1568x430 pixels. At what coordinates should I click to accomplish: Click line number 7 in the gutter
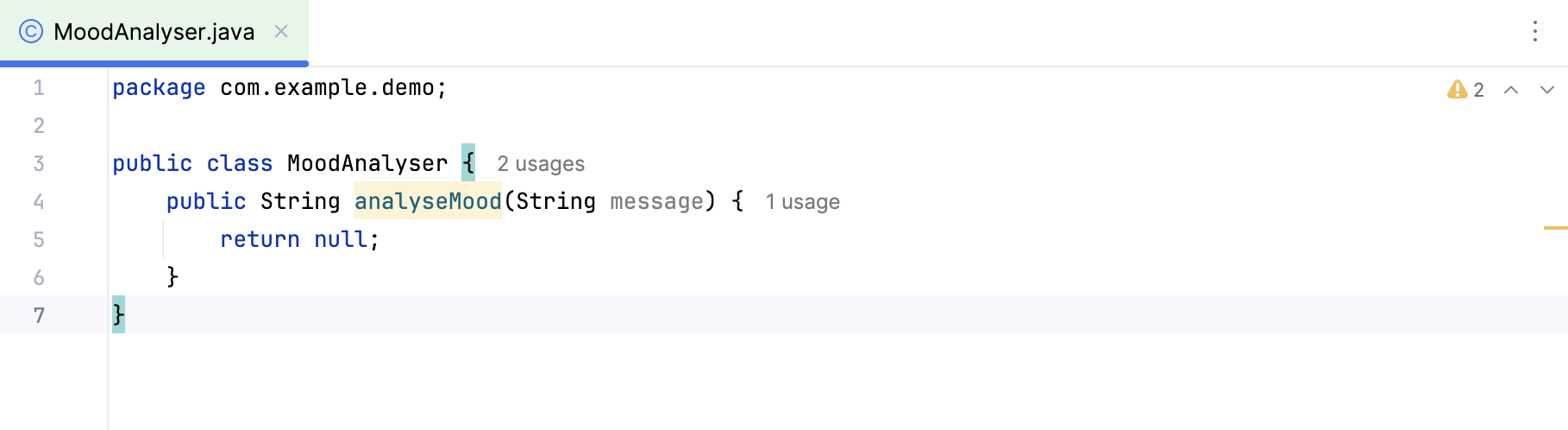(39, 315)
